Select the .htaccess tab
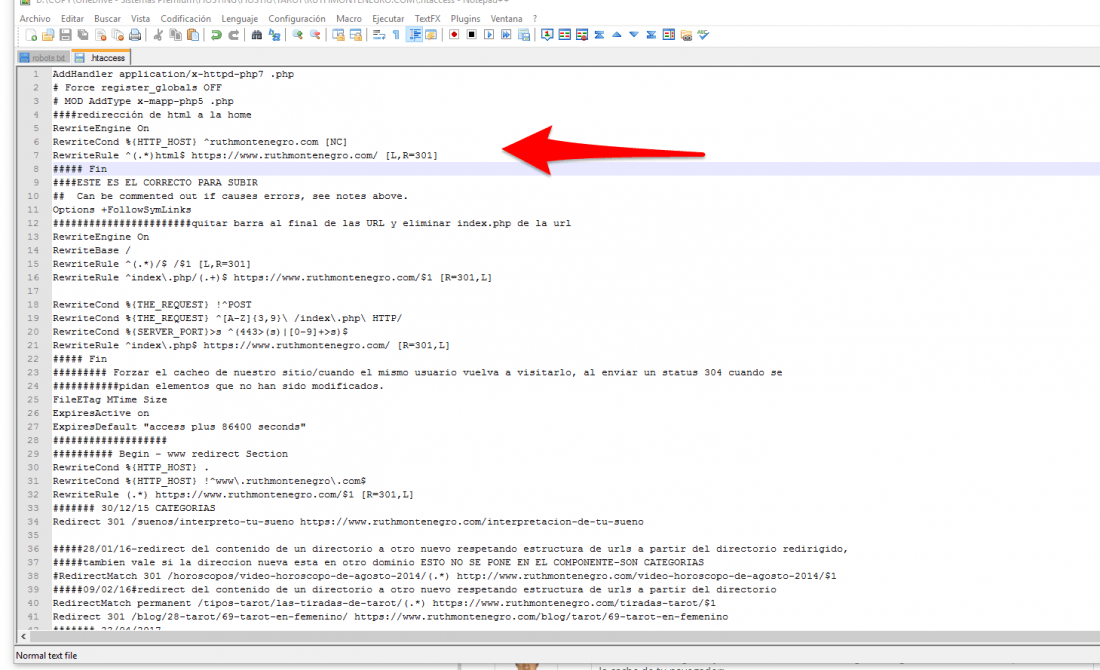1100x670 pixels. pos(101,58)
